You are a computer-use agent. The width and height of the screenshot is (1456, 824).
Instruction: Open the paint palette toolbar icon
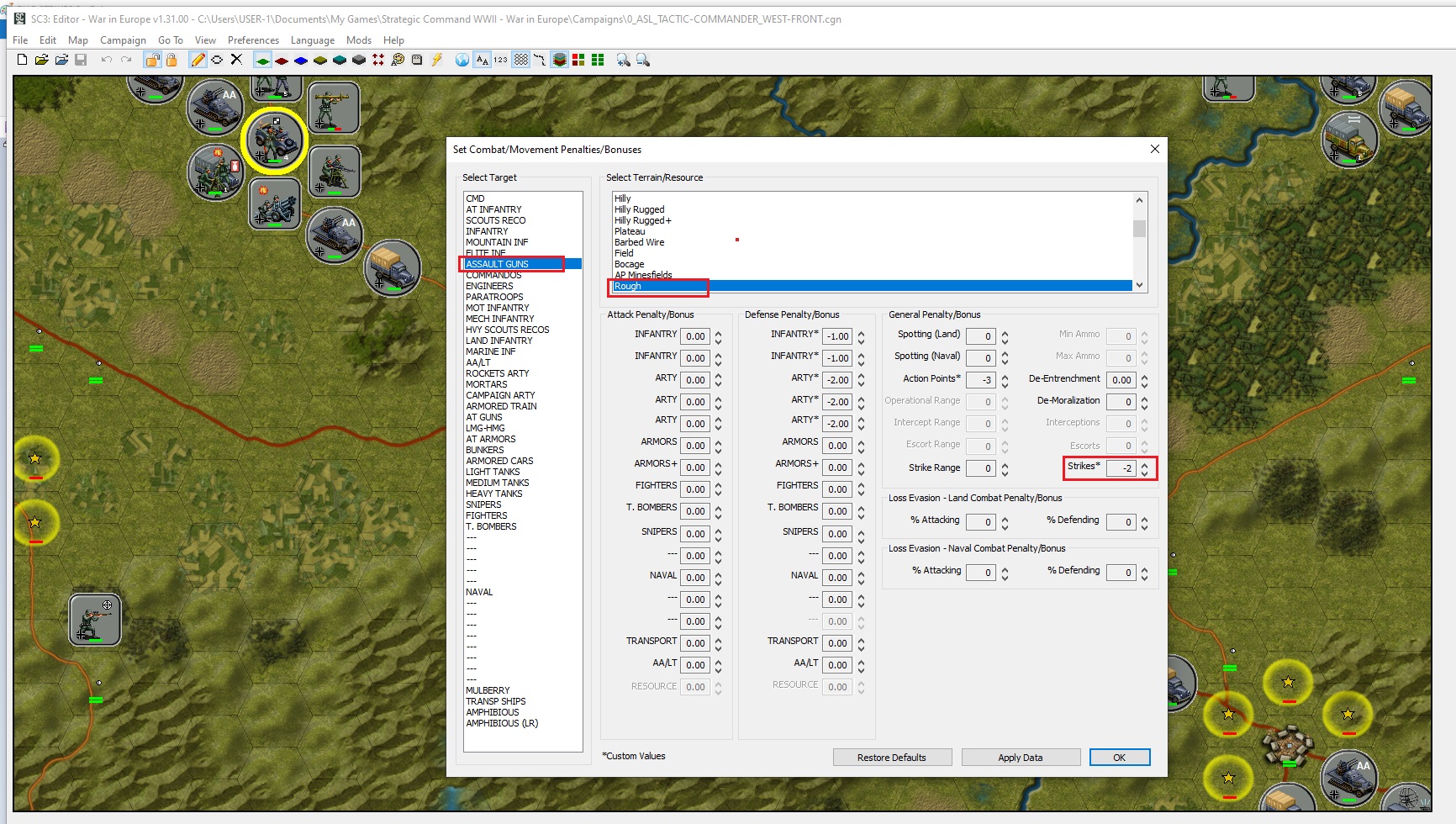point(398,60)
